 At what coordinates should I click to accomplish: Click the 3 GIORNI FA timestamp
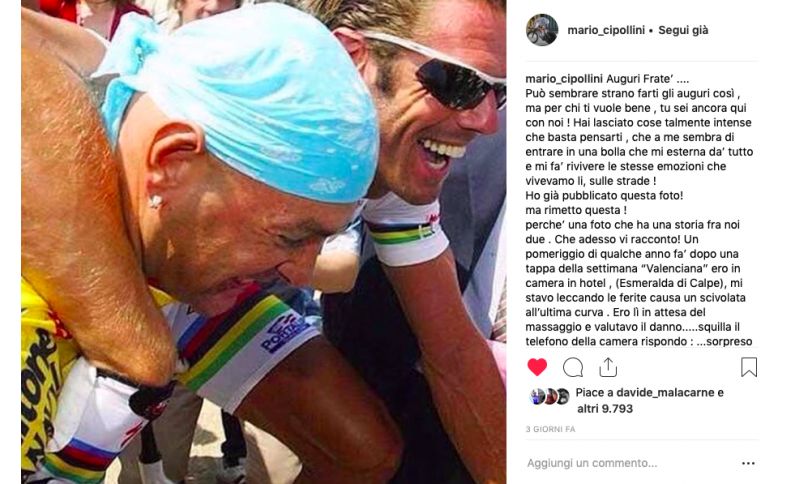(x=551, y=429)
